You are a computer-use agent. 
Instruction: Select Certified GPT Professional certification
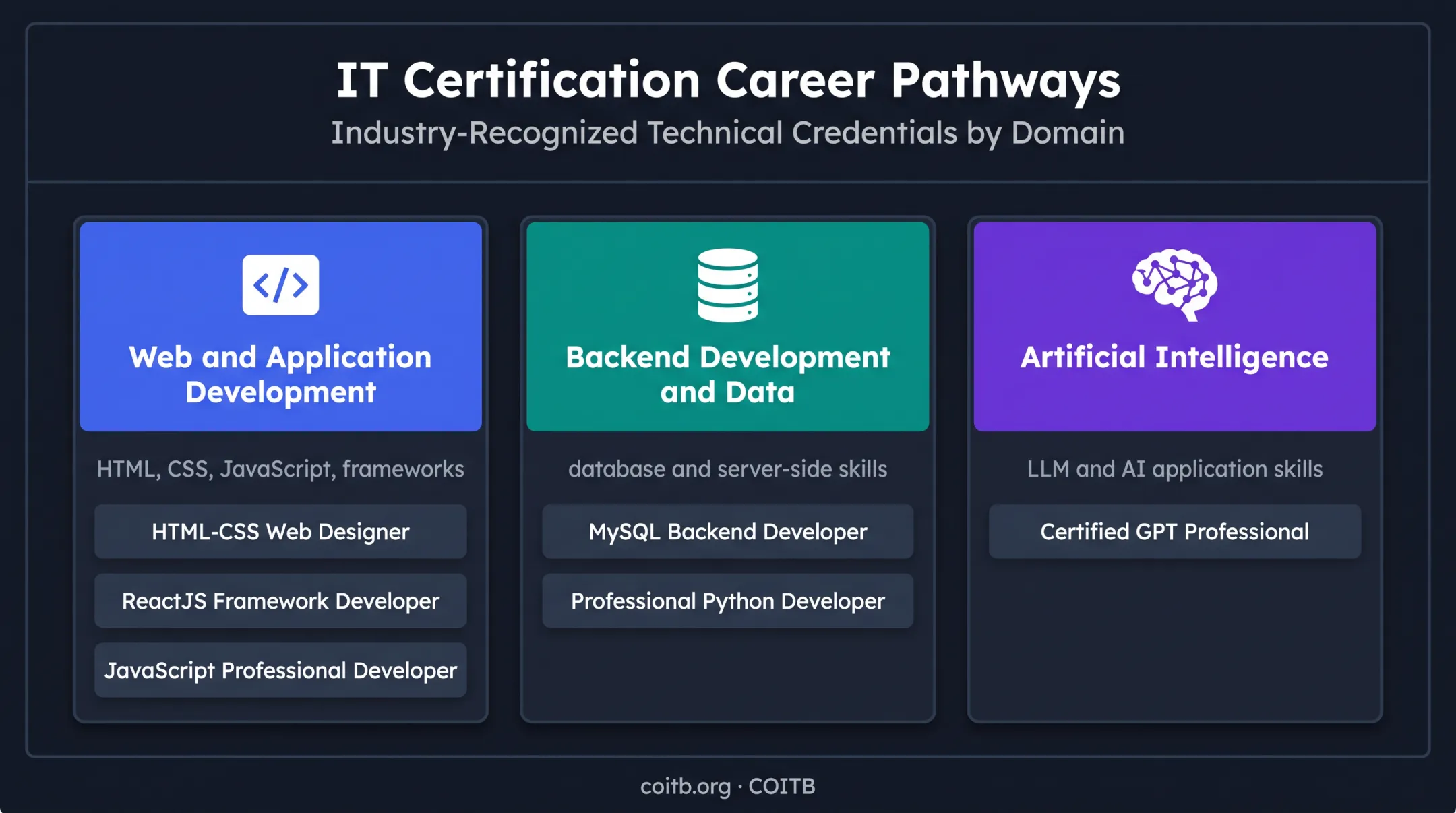[x=1175, y=531]
